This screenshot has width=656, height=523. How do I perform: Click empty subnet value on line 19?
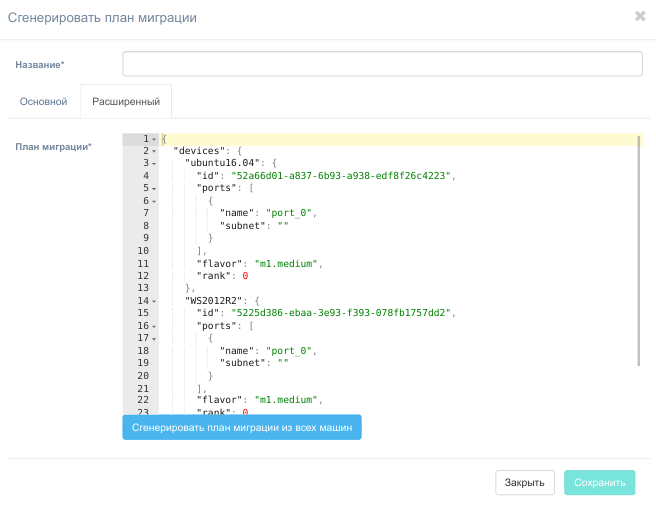coord(283,363)
